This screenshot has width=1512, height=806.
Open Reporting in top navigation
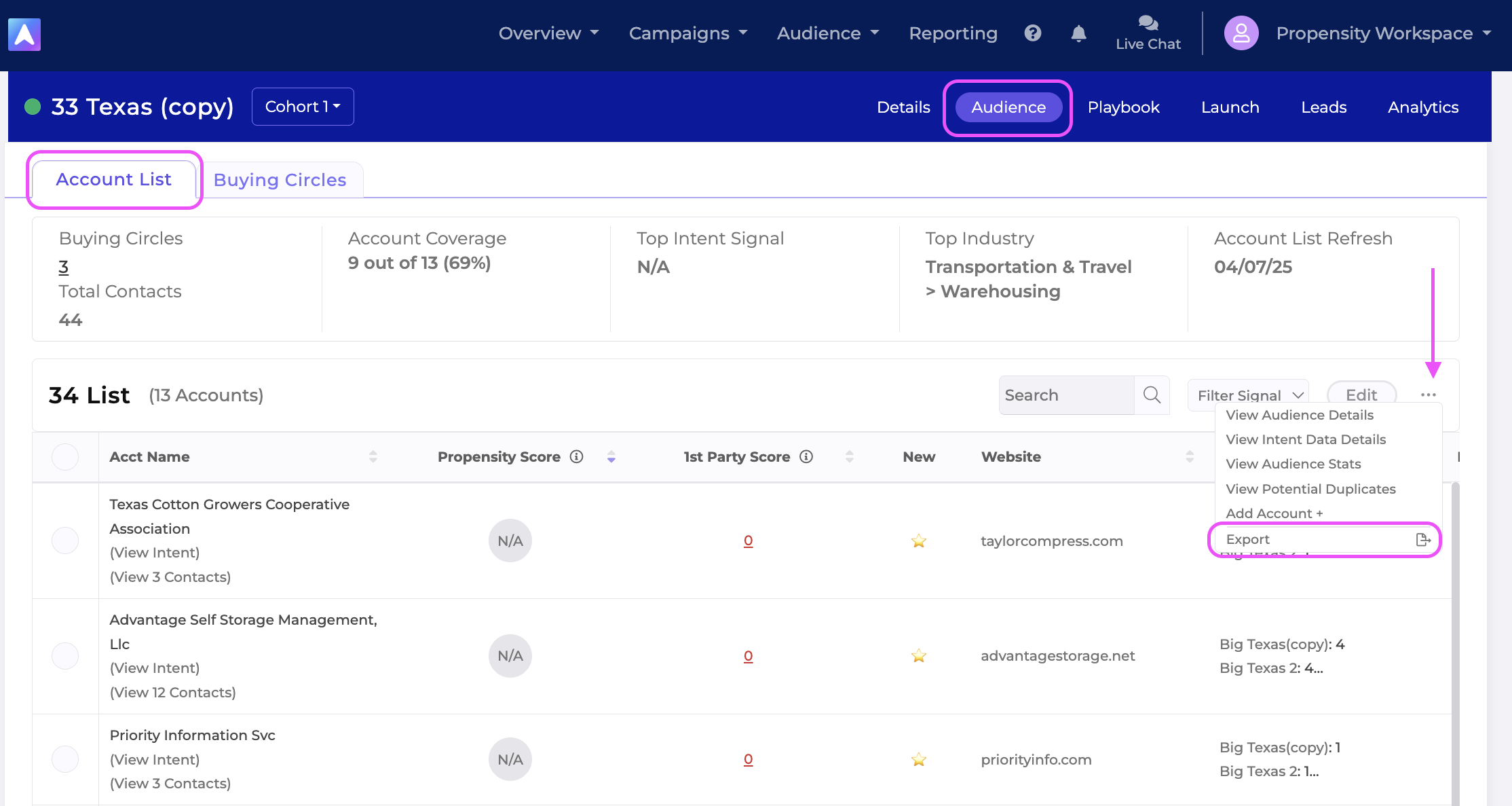pos(953,33)
